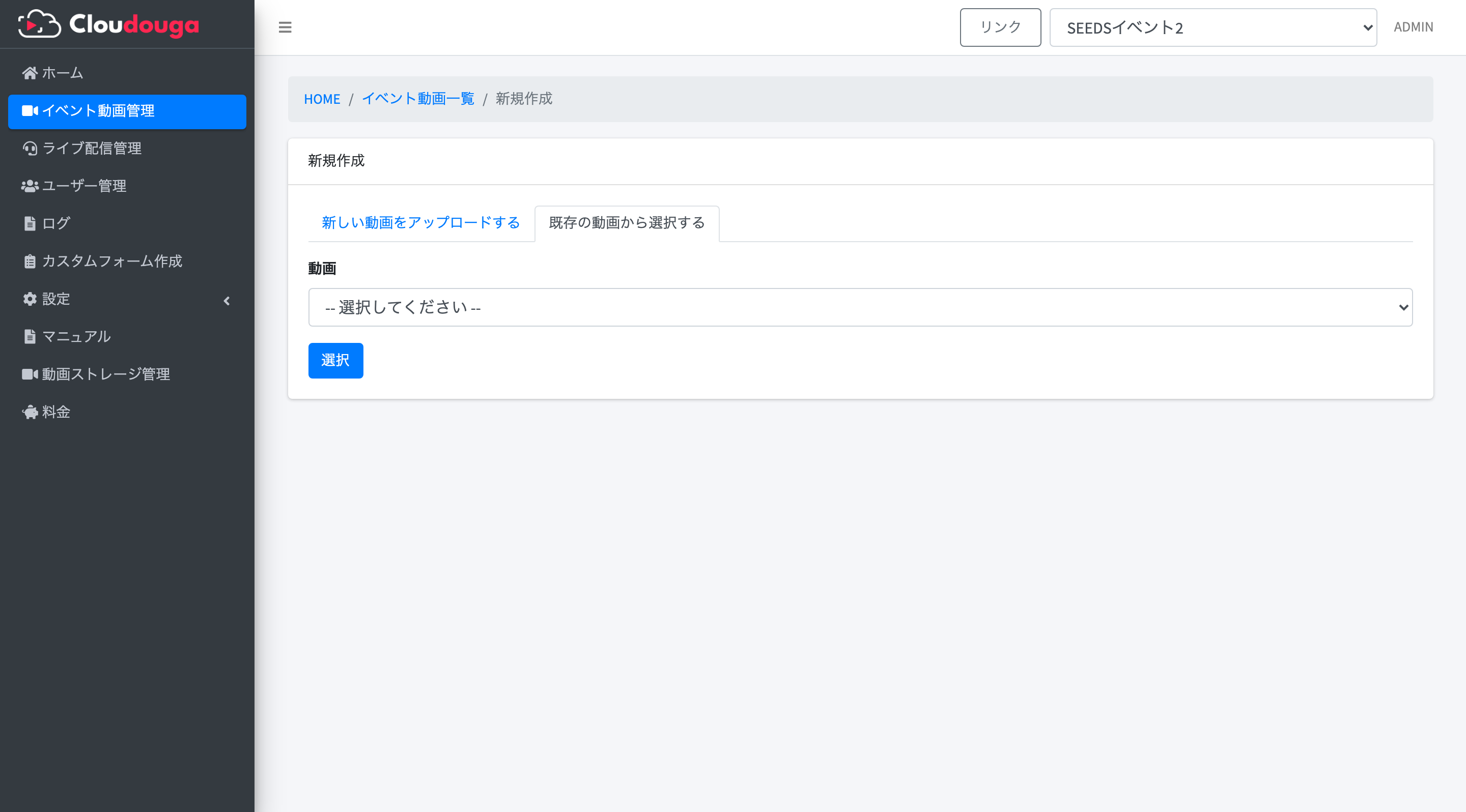Click the HOME breadcrumb link
The image size is (1466, 812).
(322, 99)
